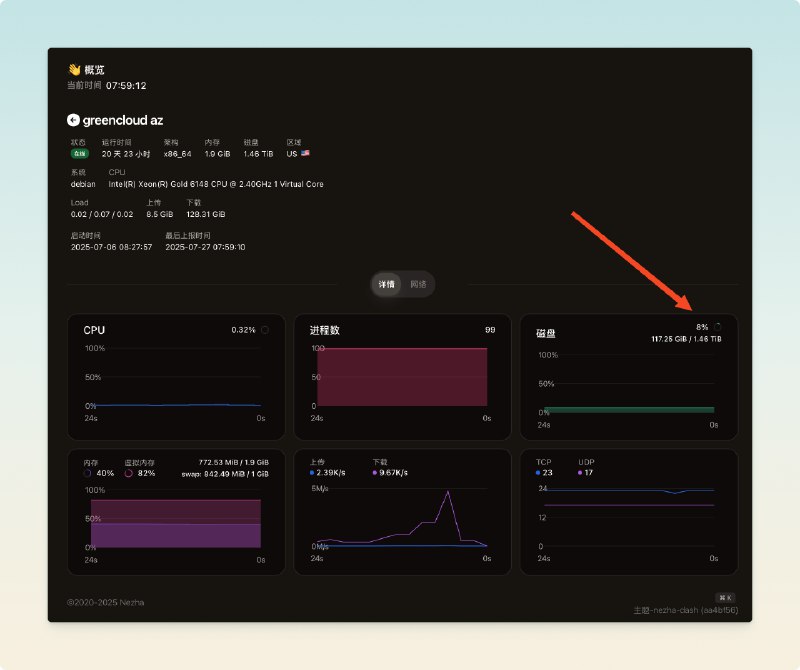Image resolution: width=800 pixels, height=670 pixels.
Task: Click the blue upload speed legend dot
Action: click(x=313, y=472)
